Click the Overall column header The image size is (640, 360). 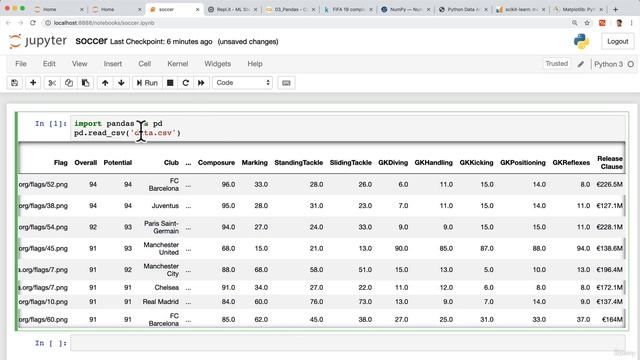(x=86, y=162)
